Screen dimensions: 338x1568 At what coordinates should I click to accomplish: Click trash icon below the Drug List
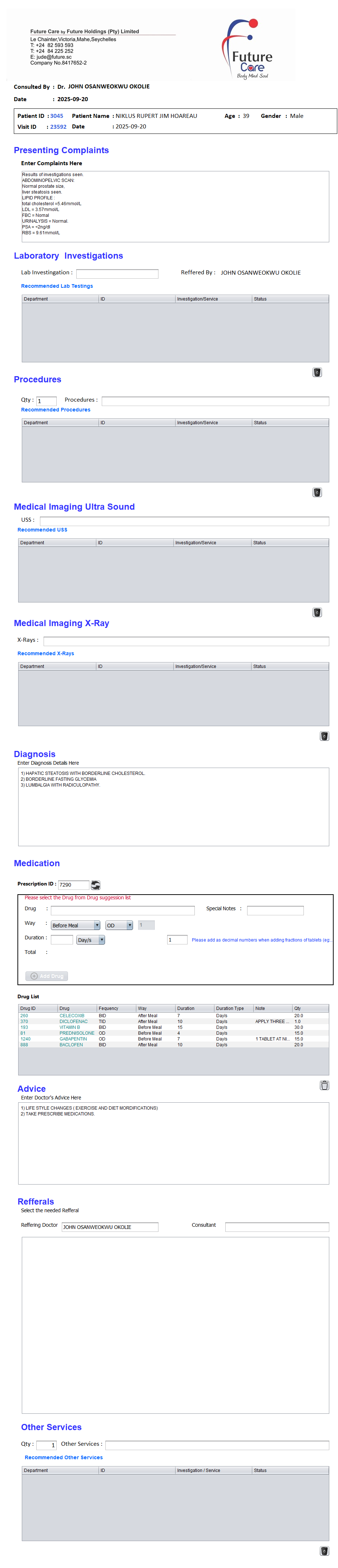(x=324, y=1085)
